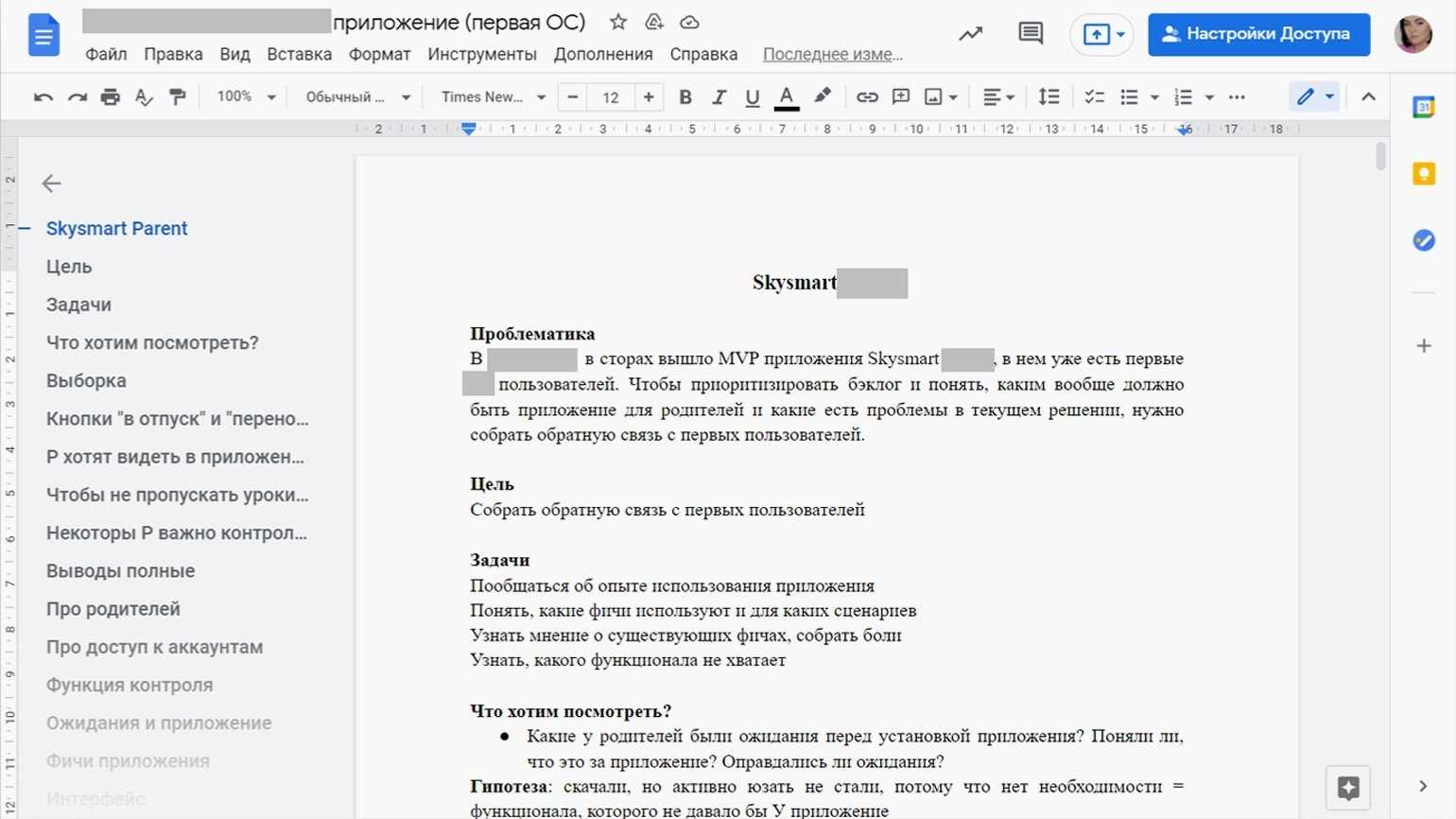Click the insert link icon
This screenshot has width=1456, height=819.
867,97
